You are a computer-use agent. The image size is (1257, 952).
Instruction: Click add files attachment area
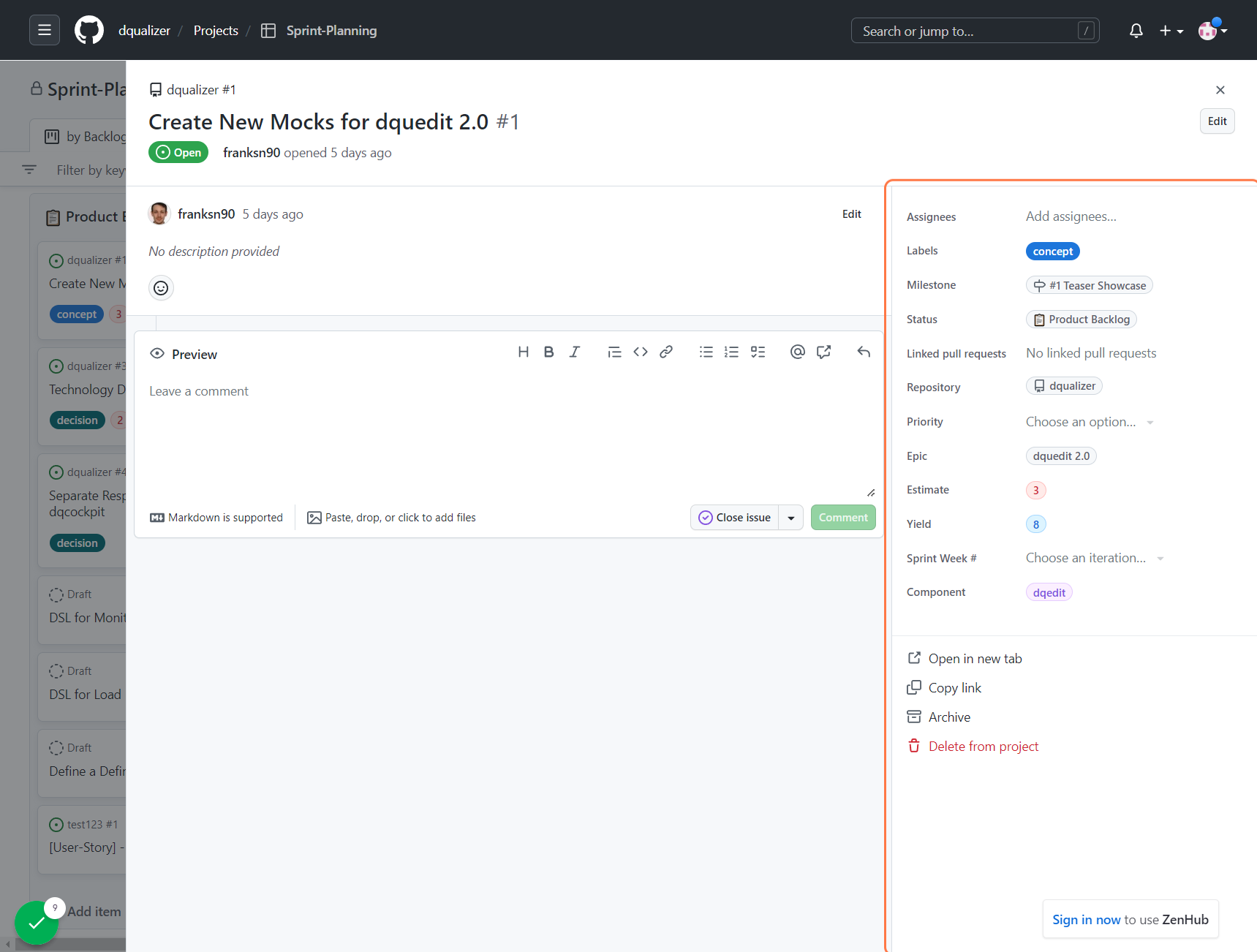[x=391, y=518]
